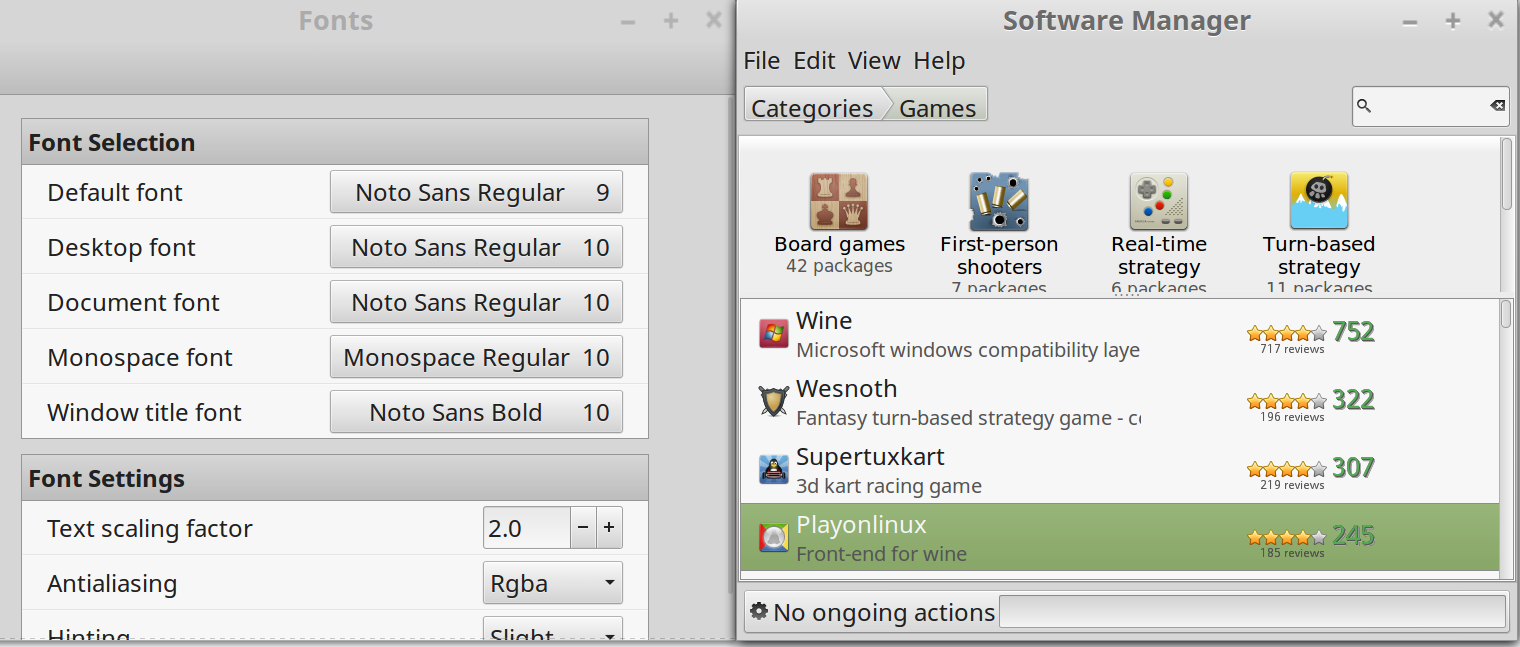Click the Playonlinux application icon
This screenshot has width=1520, height=647.
coord(774,538)
